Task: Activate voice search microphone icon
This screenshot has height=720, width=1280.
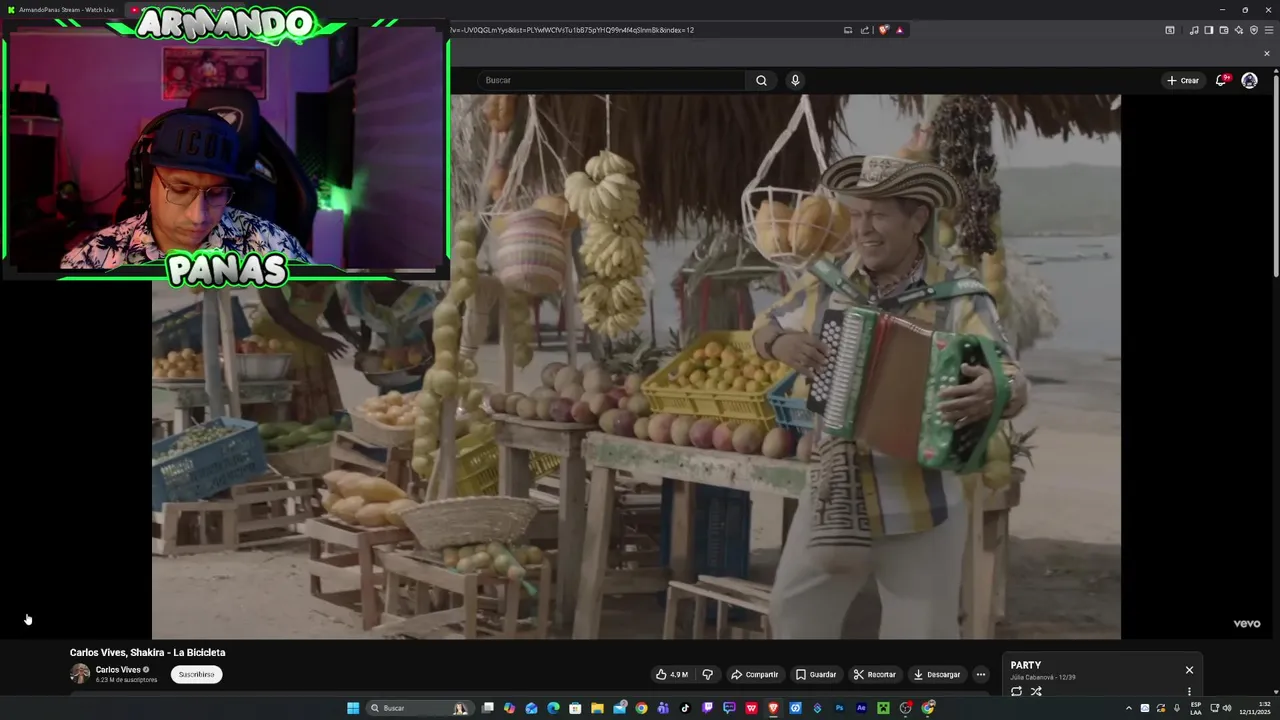Action: point(795,80)
